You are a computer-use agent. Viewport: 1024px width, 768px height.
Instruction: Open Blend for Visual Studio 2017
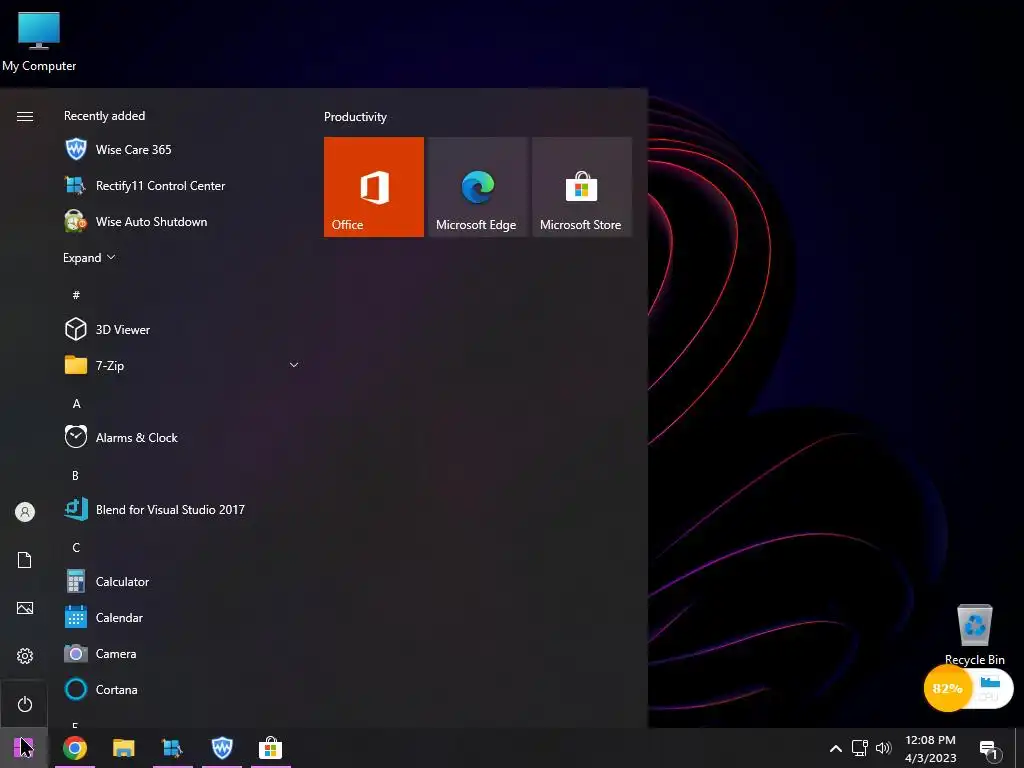pyautogui.click(x=183, y=509)
